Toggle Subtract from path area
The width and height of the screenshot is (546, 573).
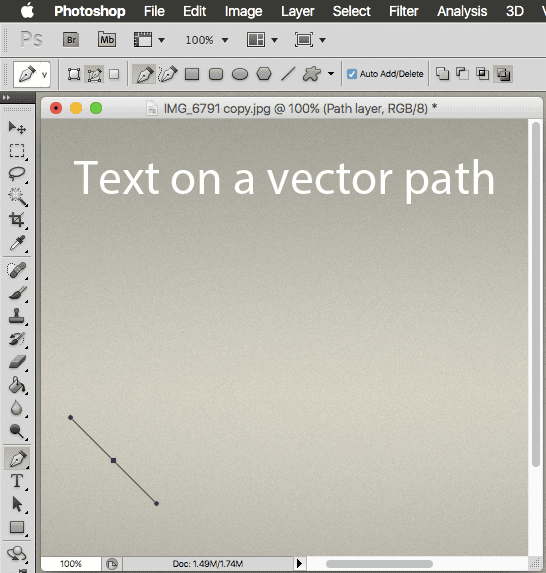(462, 74)
